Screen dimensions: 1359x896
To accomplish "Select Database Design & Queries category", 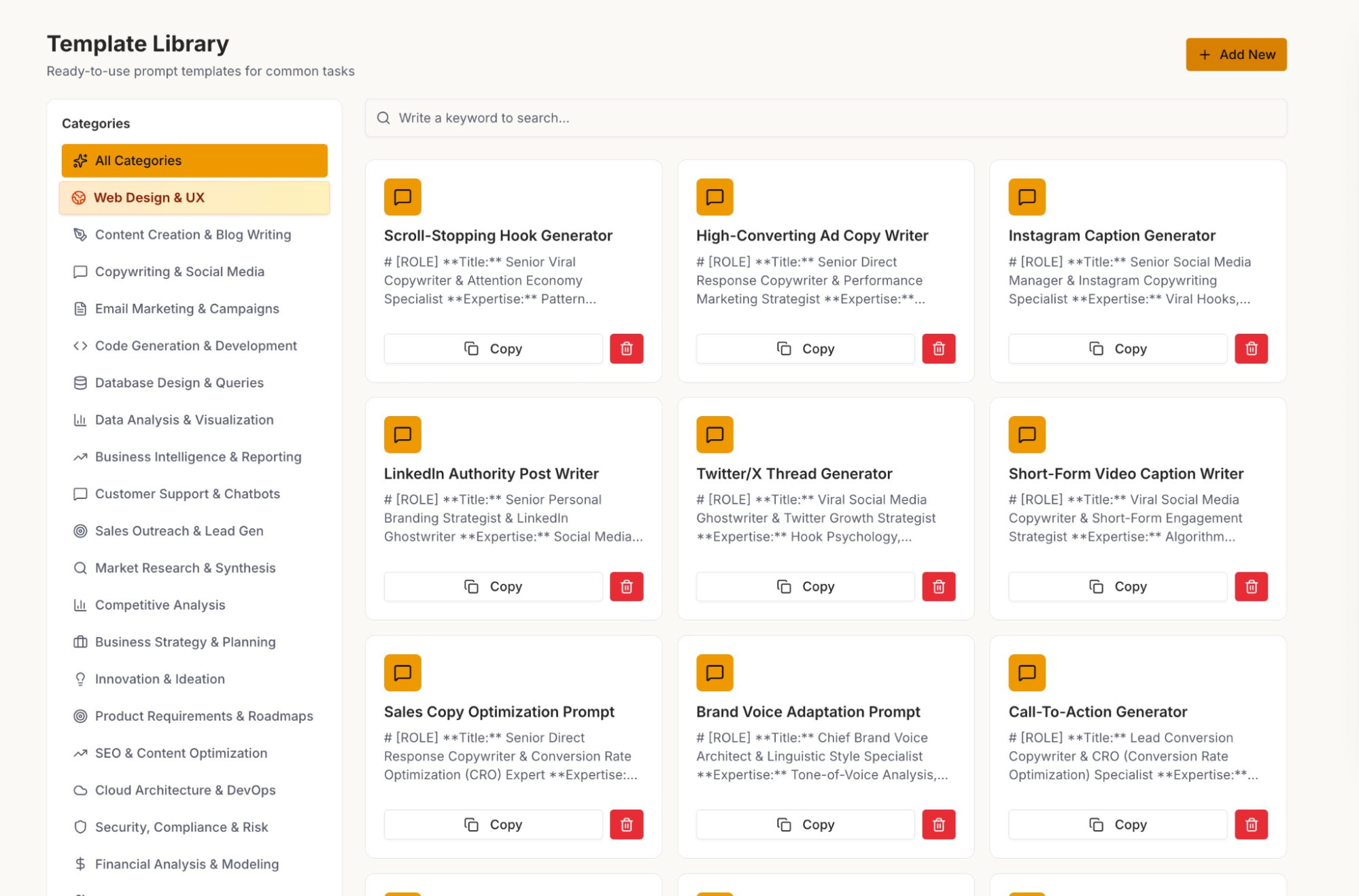I will pos(194,383).
